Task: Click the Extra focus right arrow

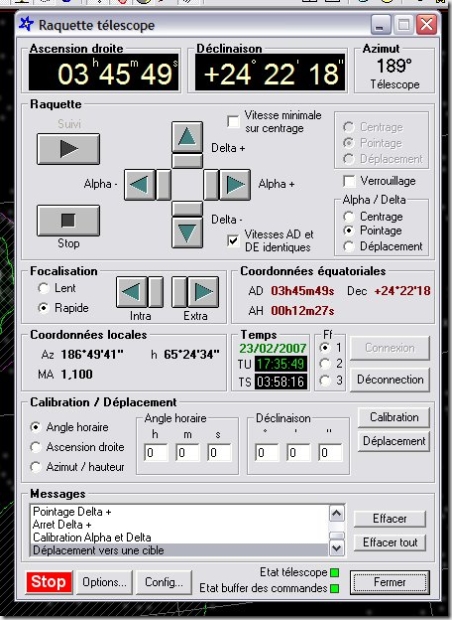Action: pos(203,292)
